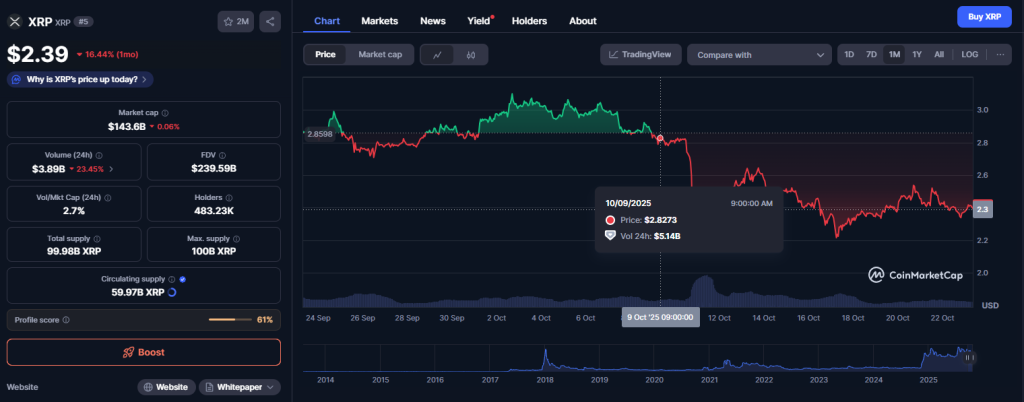
Task: Expand the Whitepaper dropdown
Action: click(240, 386)
